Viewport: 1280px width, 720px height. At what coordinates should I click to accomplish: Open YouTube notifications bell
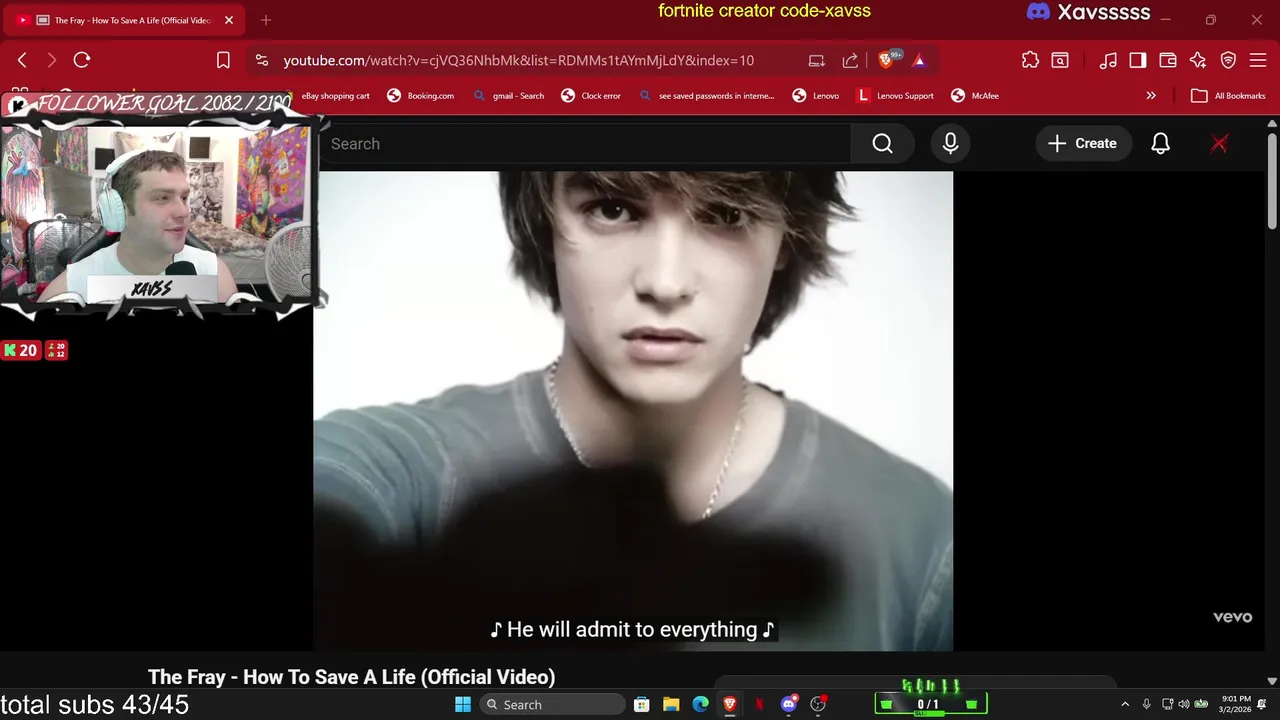(x=1160, y=144)
